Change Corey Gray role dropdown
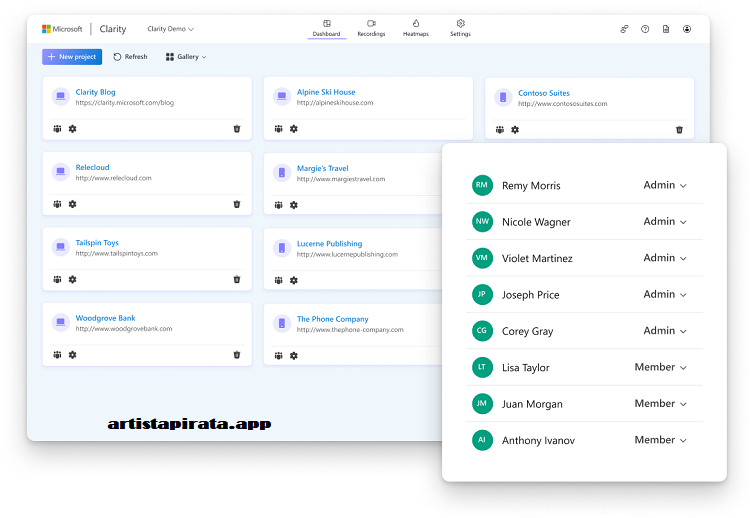 click(x=665, y=331)
